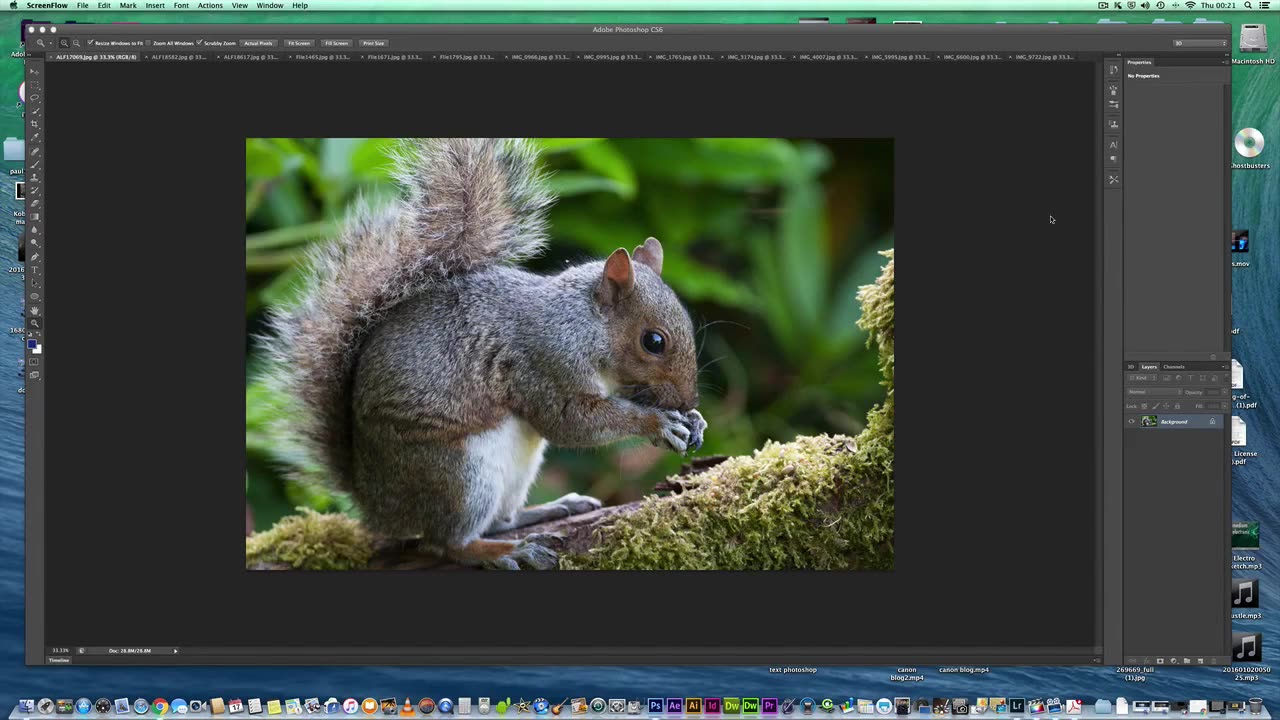Image resolution: width=1280 pixels, height=720 pixels.
Task: Open the Edit menu
Action: [x=104, y=5]
